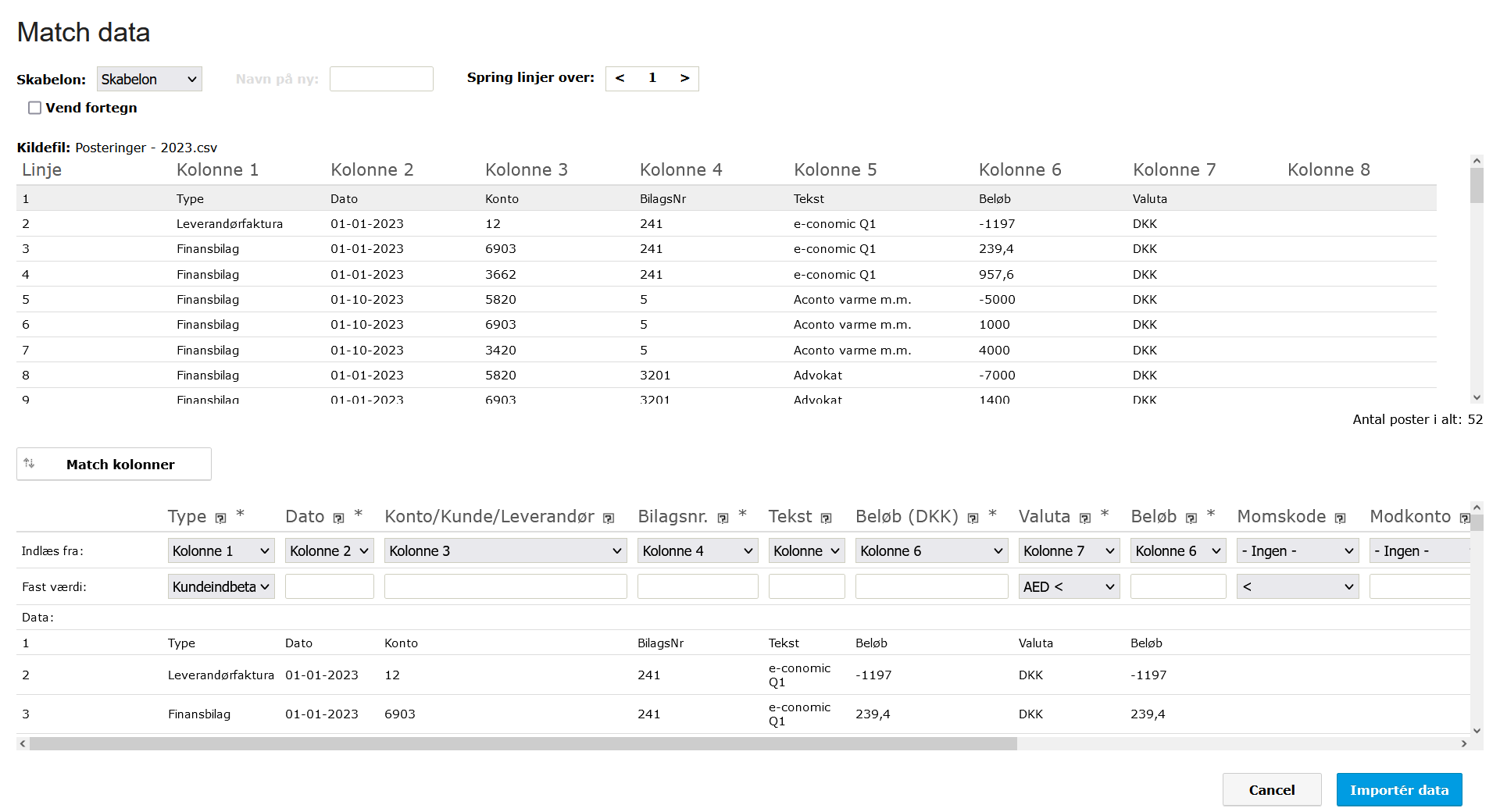
Task: Click the Match kolonner button
Action: [114, 464]
